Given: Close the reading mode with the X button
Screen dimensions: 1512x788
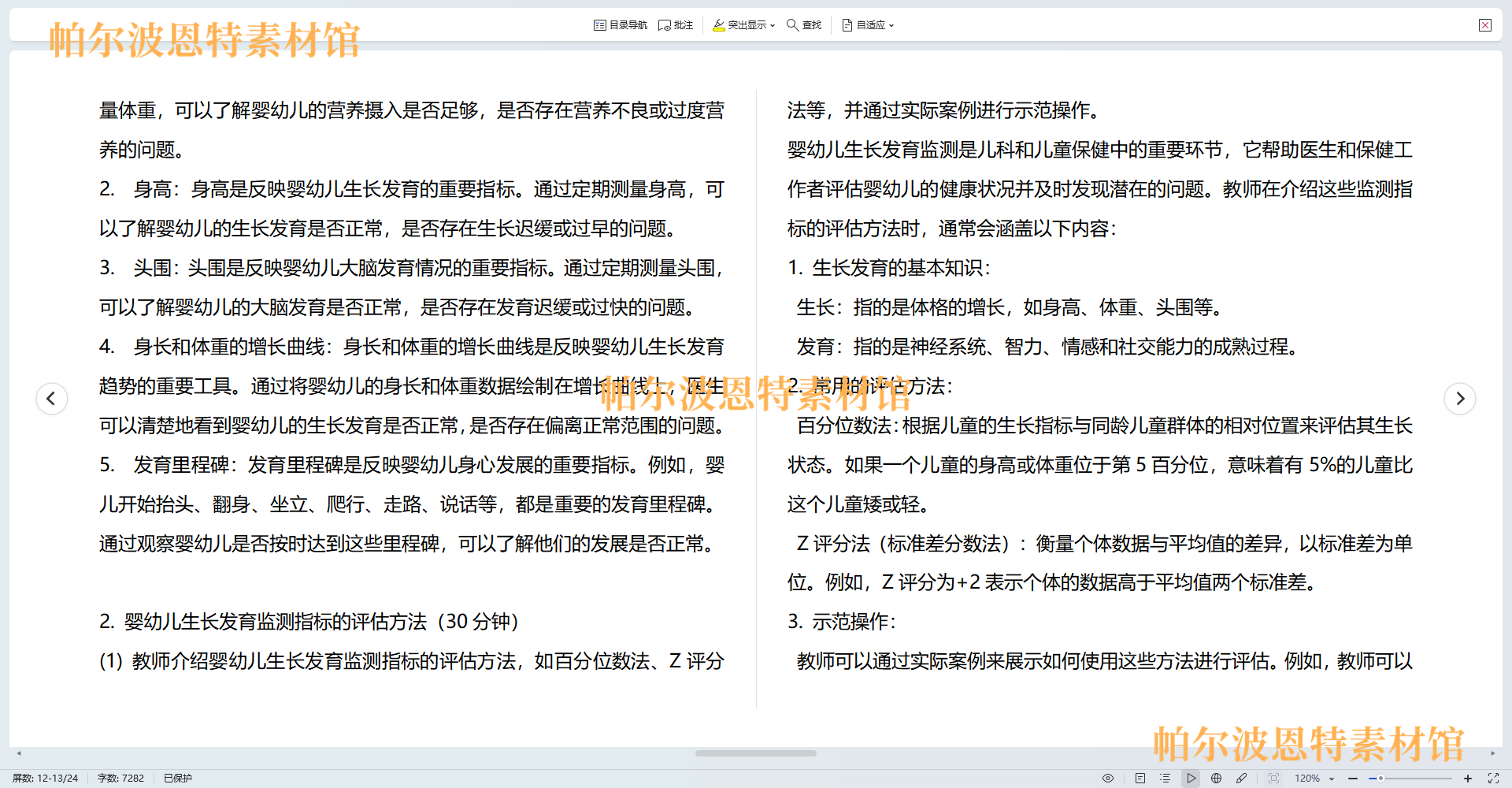Looking at the screenshot, I should (x=1485, y=25).
